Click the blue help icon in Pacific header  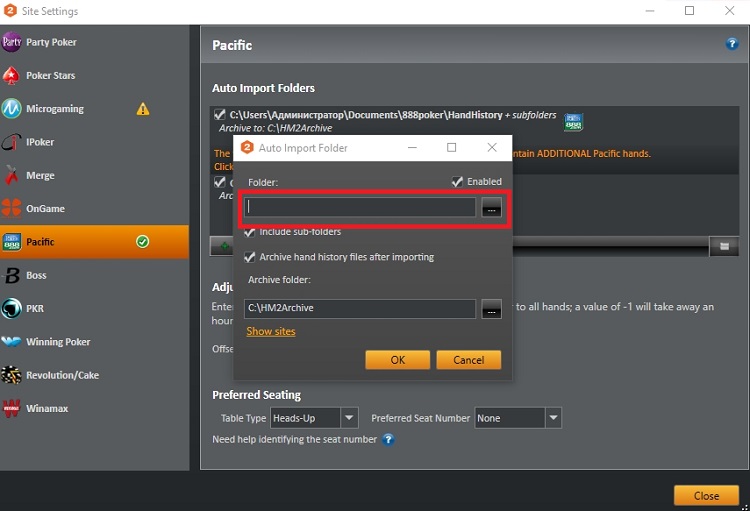coord(732,44)
